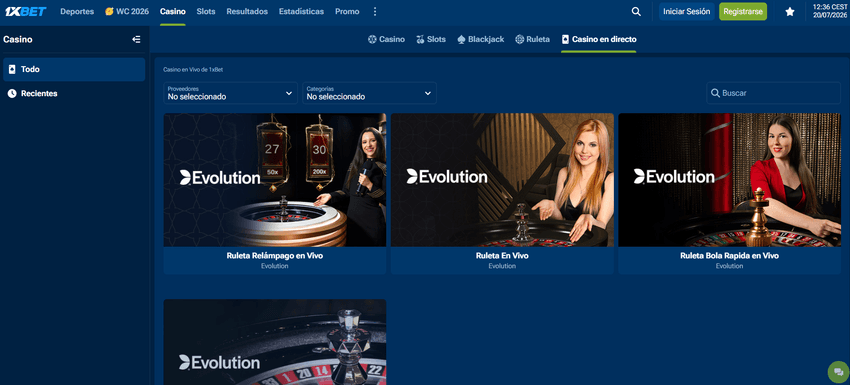Click the 1XBET logo
This screenshot has width=850, height=385.
click(25, 11)
